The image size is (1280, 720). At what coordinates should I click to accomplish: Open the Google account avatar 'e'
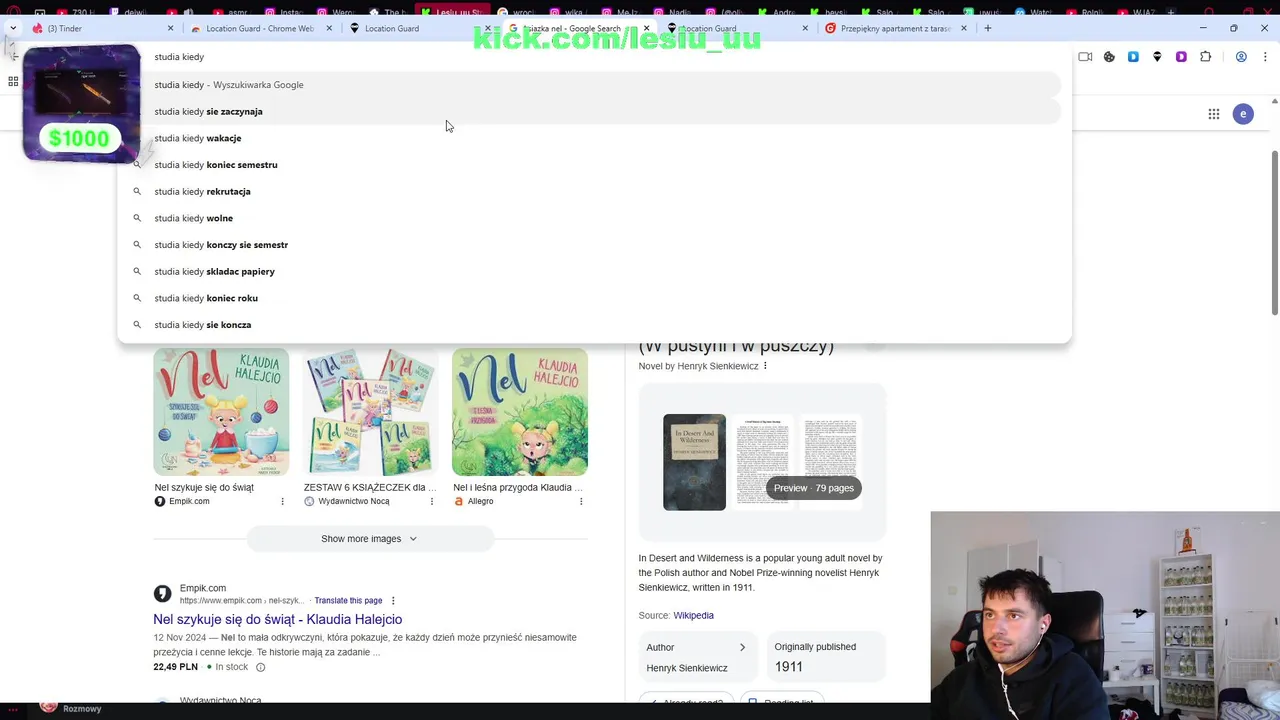[1243, 114]
